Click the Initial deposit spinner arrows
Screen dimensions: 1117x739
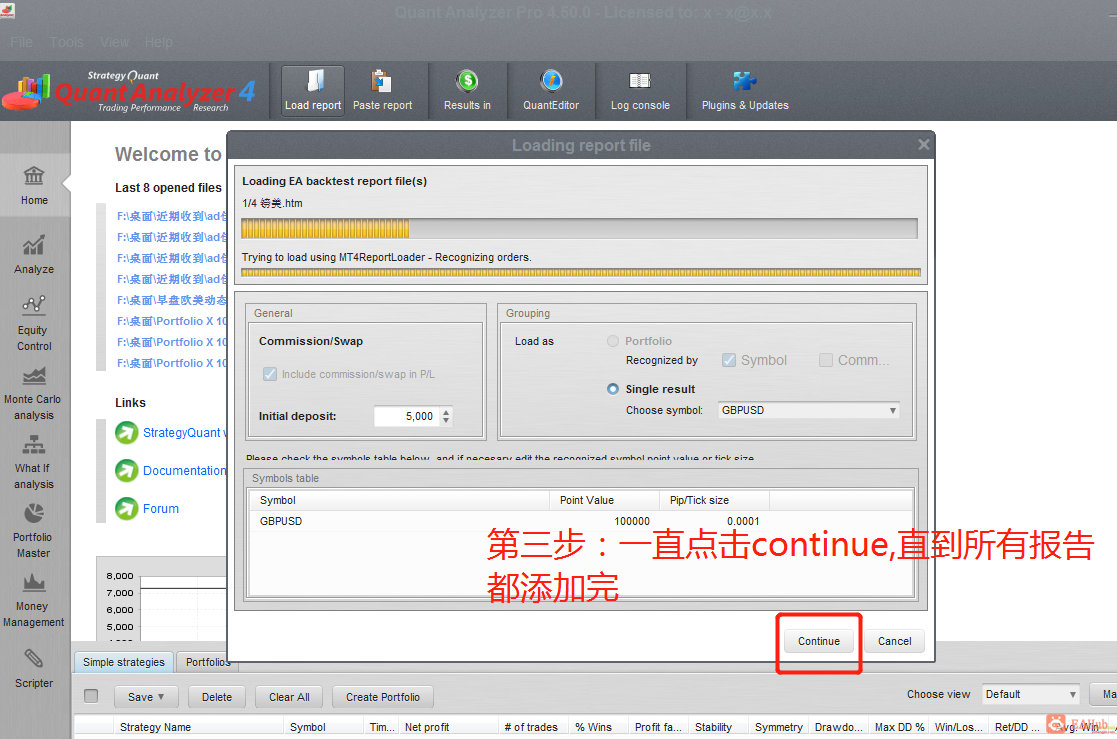(x=446, y=416)
